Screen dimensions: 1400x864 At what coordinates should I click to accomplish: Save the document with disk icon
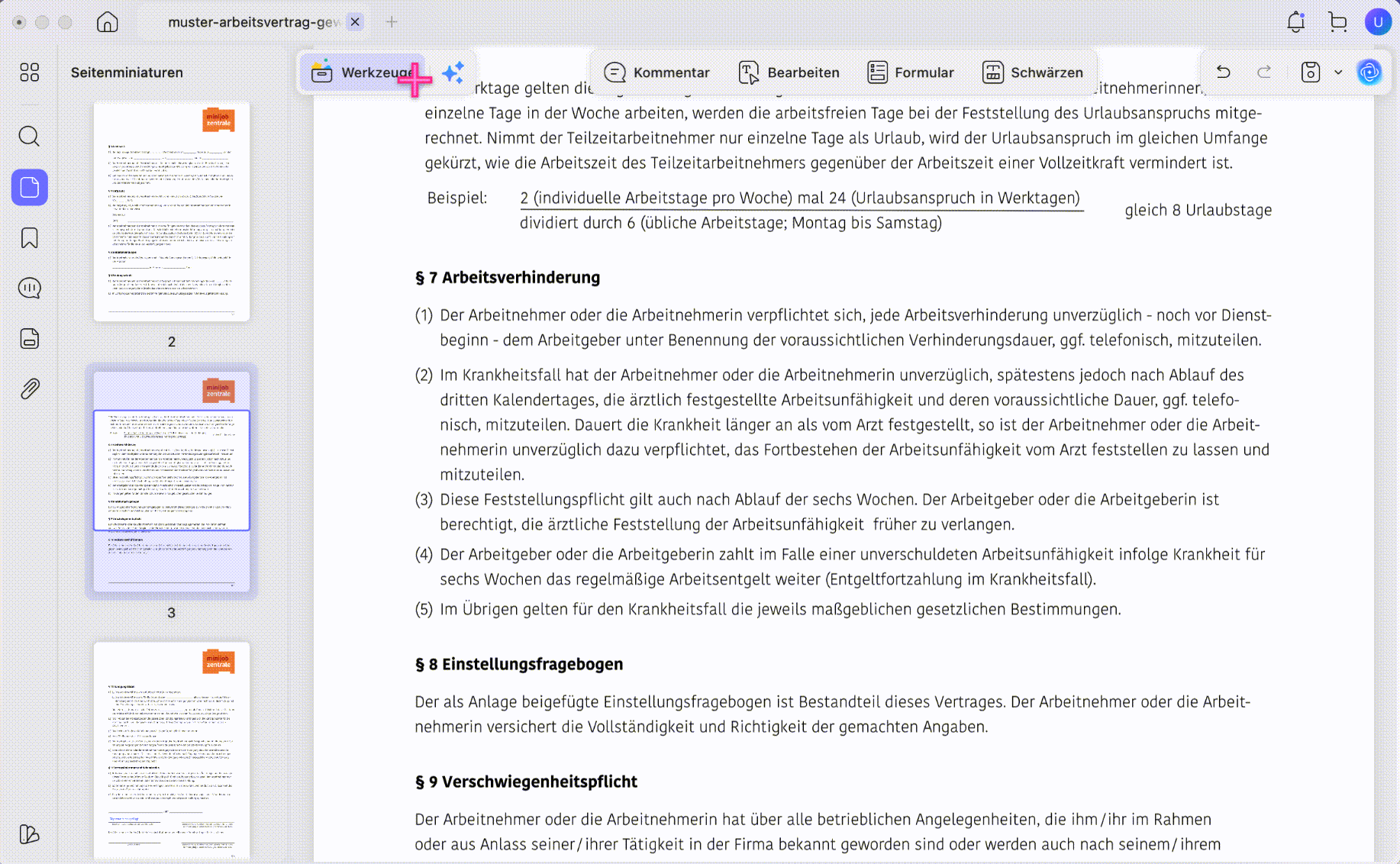pyautogui.click(x=1311, y=73)
